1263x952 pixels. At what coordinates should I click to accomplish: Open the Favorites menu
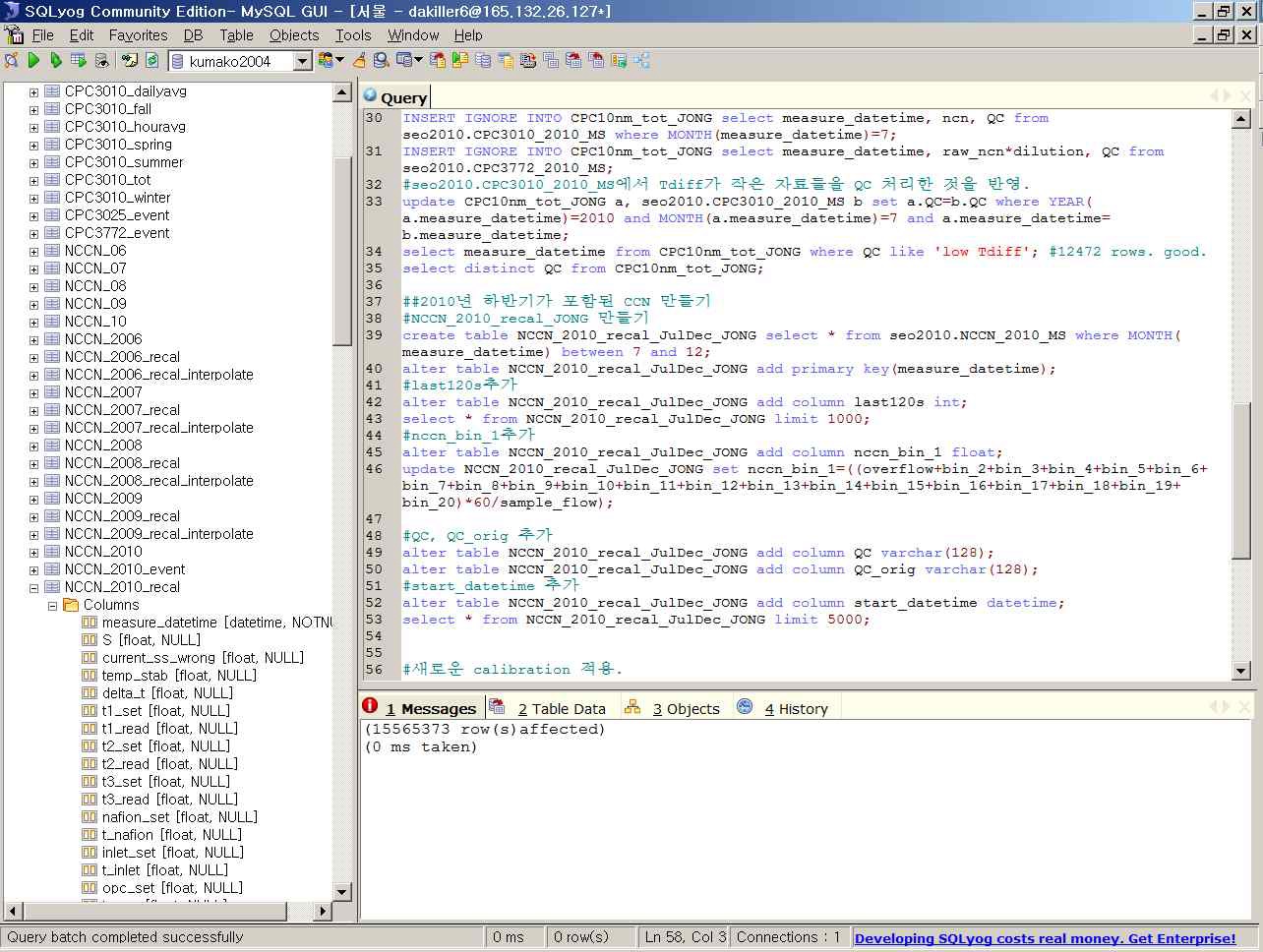[x=138, y=35]
